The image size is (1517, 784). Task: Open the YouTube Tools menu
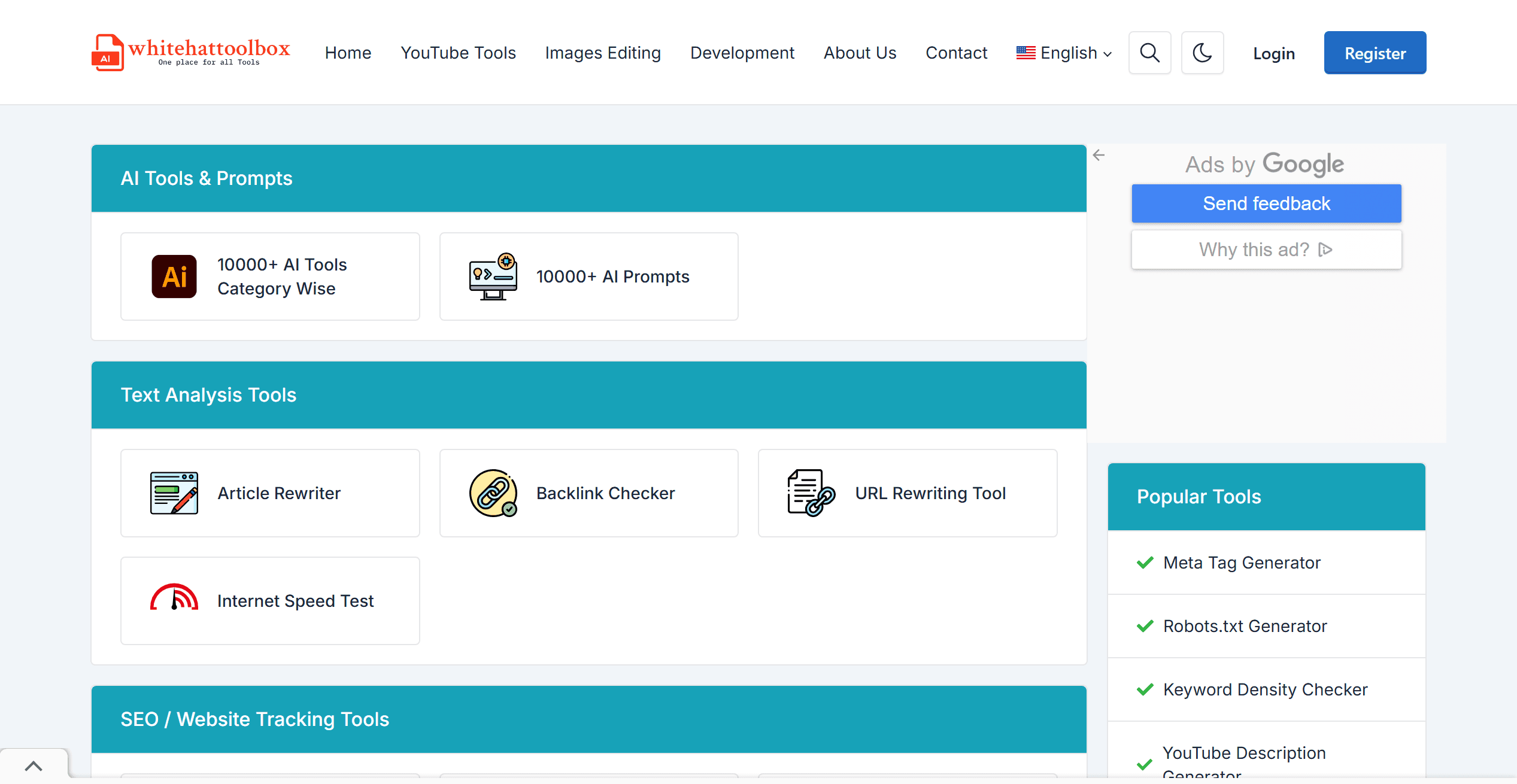click(x=458, y=53)
